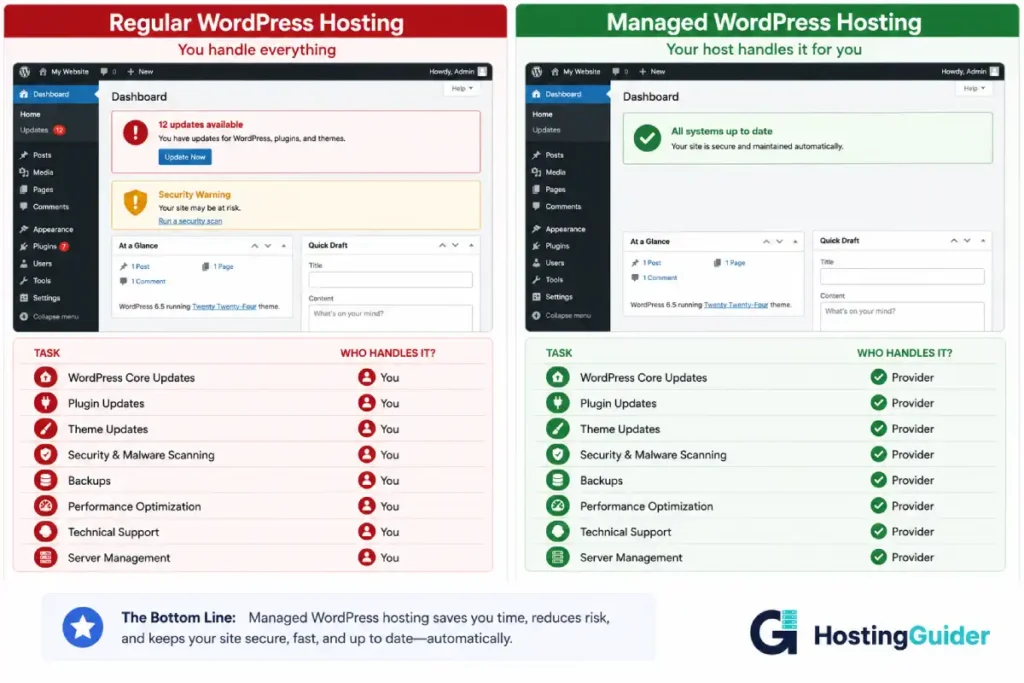Open Help dropdown in Managed Hosting dashboard
Viewport: 1024px width, 683px height.
(x=974, y=88)
